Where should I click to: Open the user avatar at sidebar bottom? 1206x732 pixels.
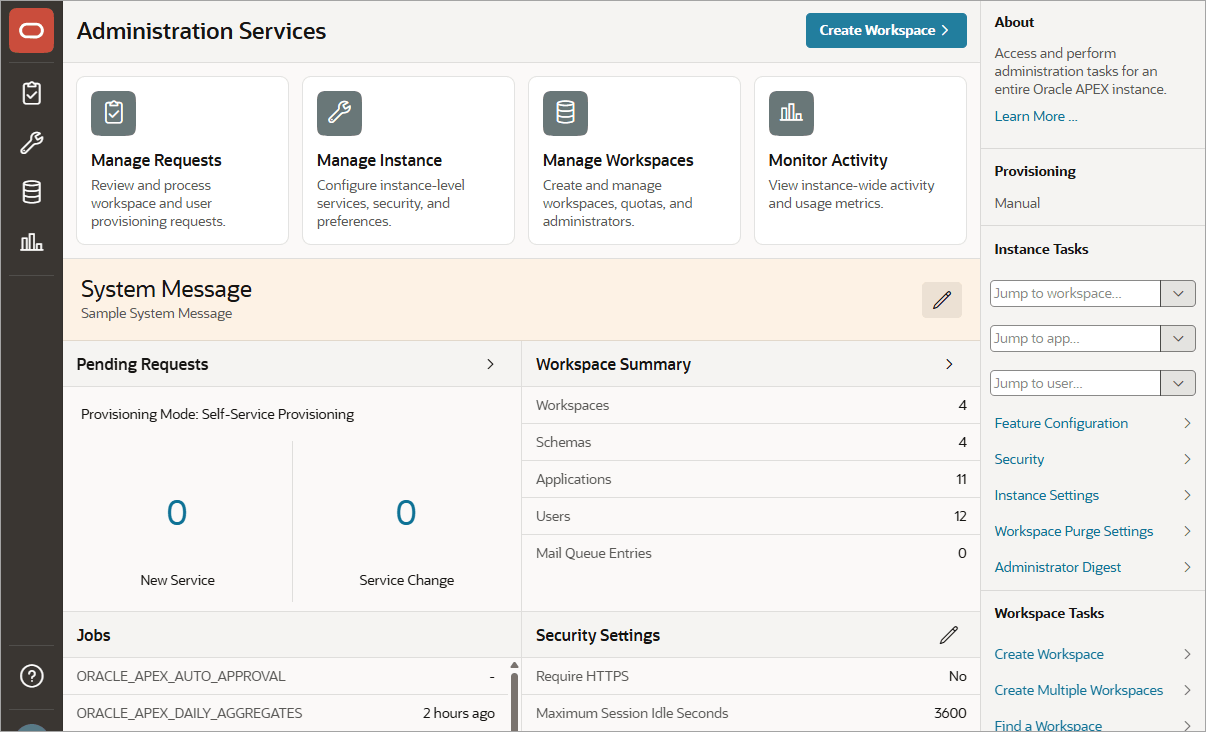[x=31, y=727]
